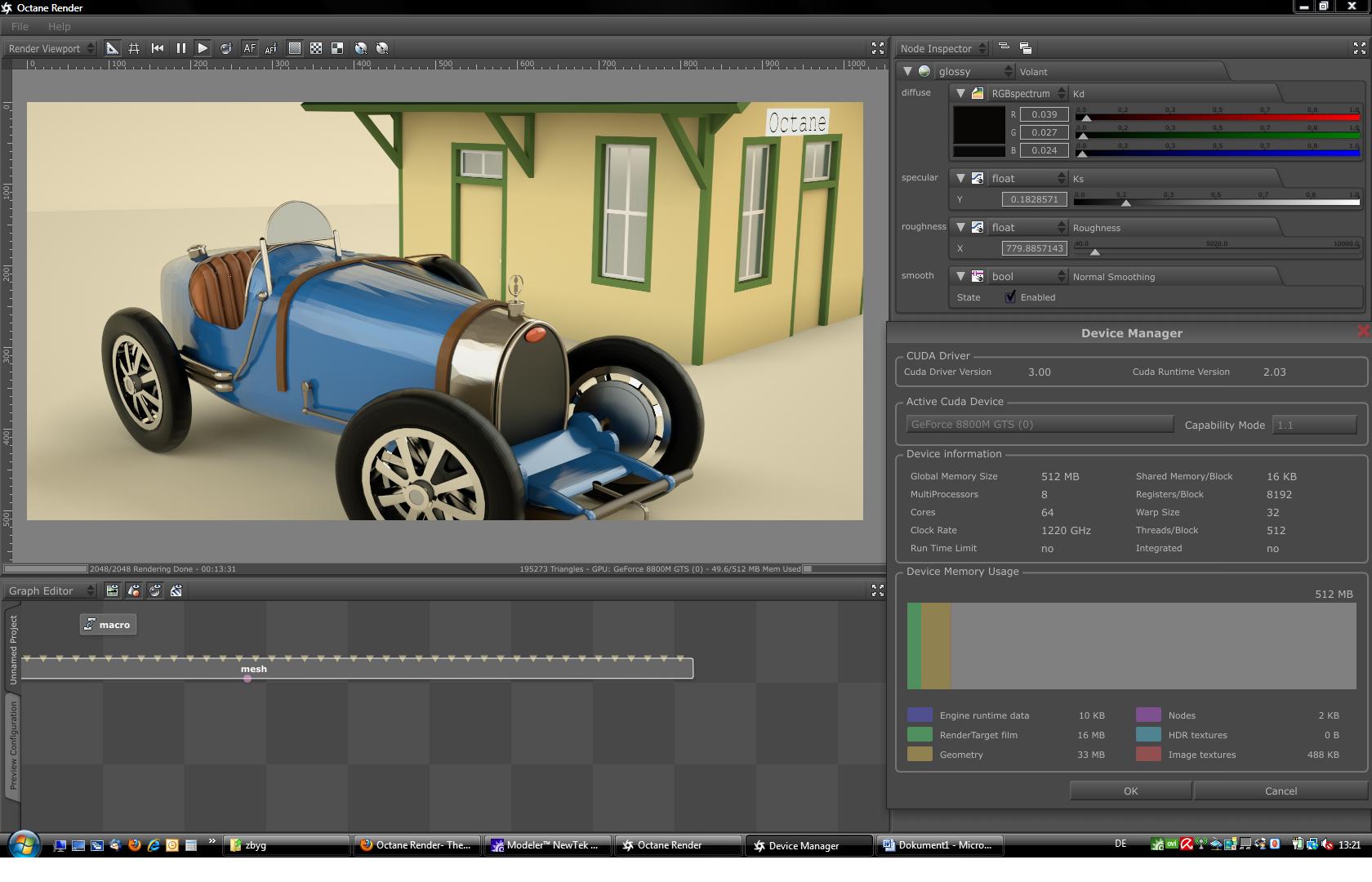Click the grid hash icon in viewport toolbar
Screen dimensions: 1372x882
point(134,48)
